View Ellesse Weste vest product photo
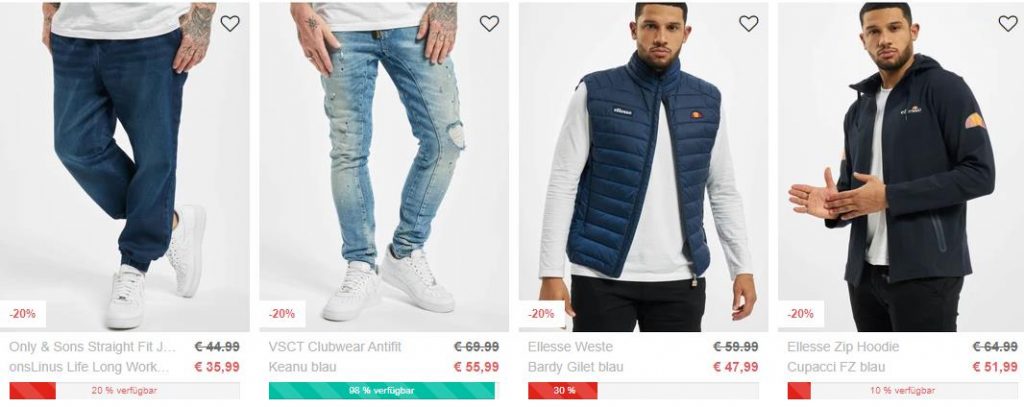 (x=643, y=167)
